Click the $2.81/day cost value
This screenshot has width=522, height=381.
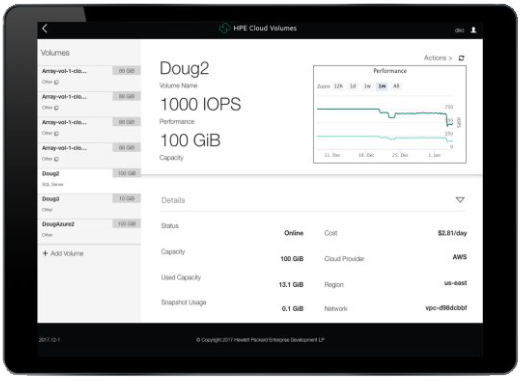pyautogui.click(x=452, y=233)
